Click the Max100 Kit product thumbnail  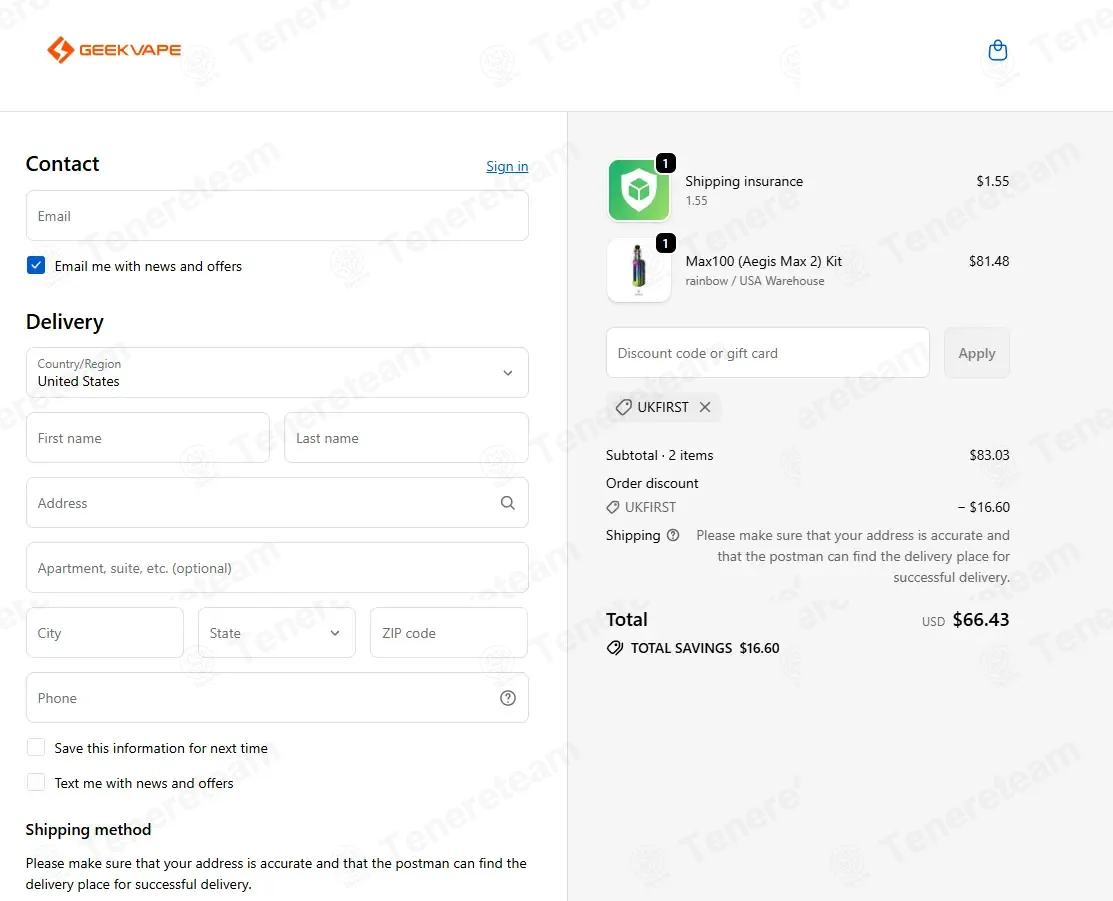click(x=639, y=271)
